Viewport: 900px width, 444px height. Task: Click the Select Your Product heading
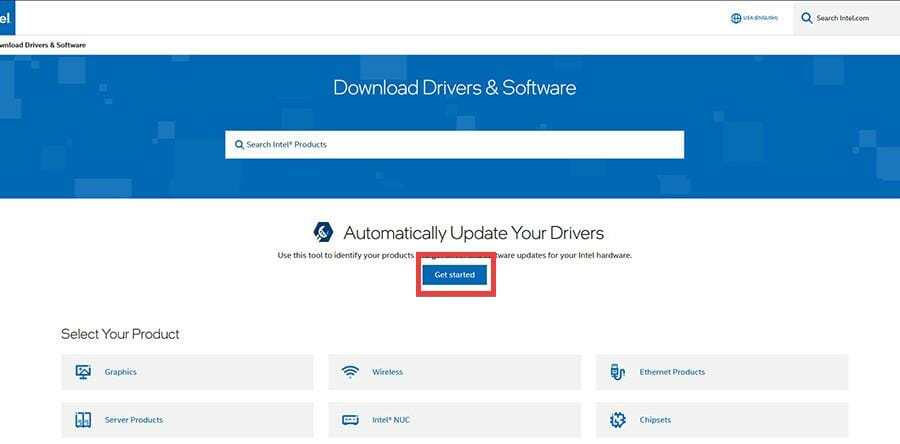[x=120, y=334]
